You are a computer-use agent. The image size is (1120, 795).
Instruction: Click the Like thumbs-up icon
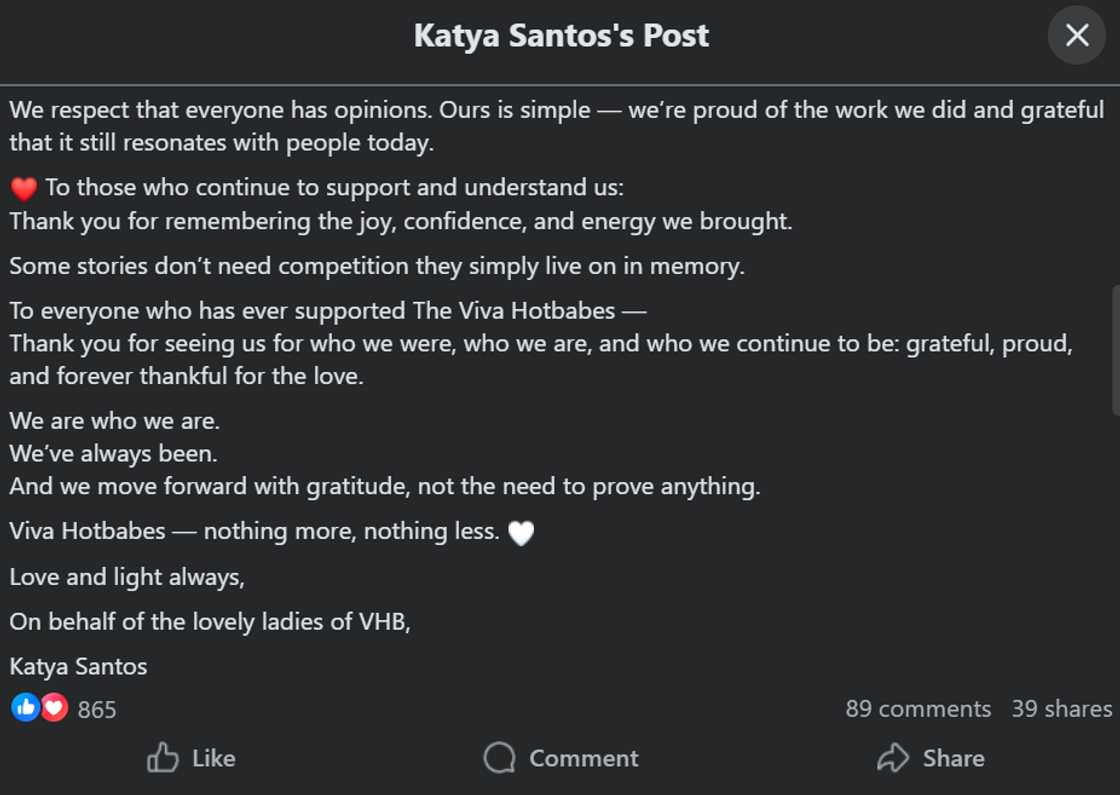pos(162,758)
